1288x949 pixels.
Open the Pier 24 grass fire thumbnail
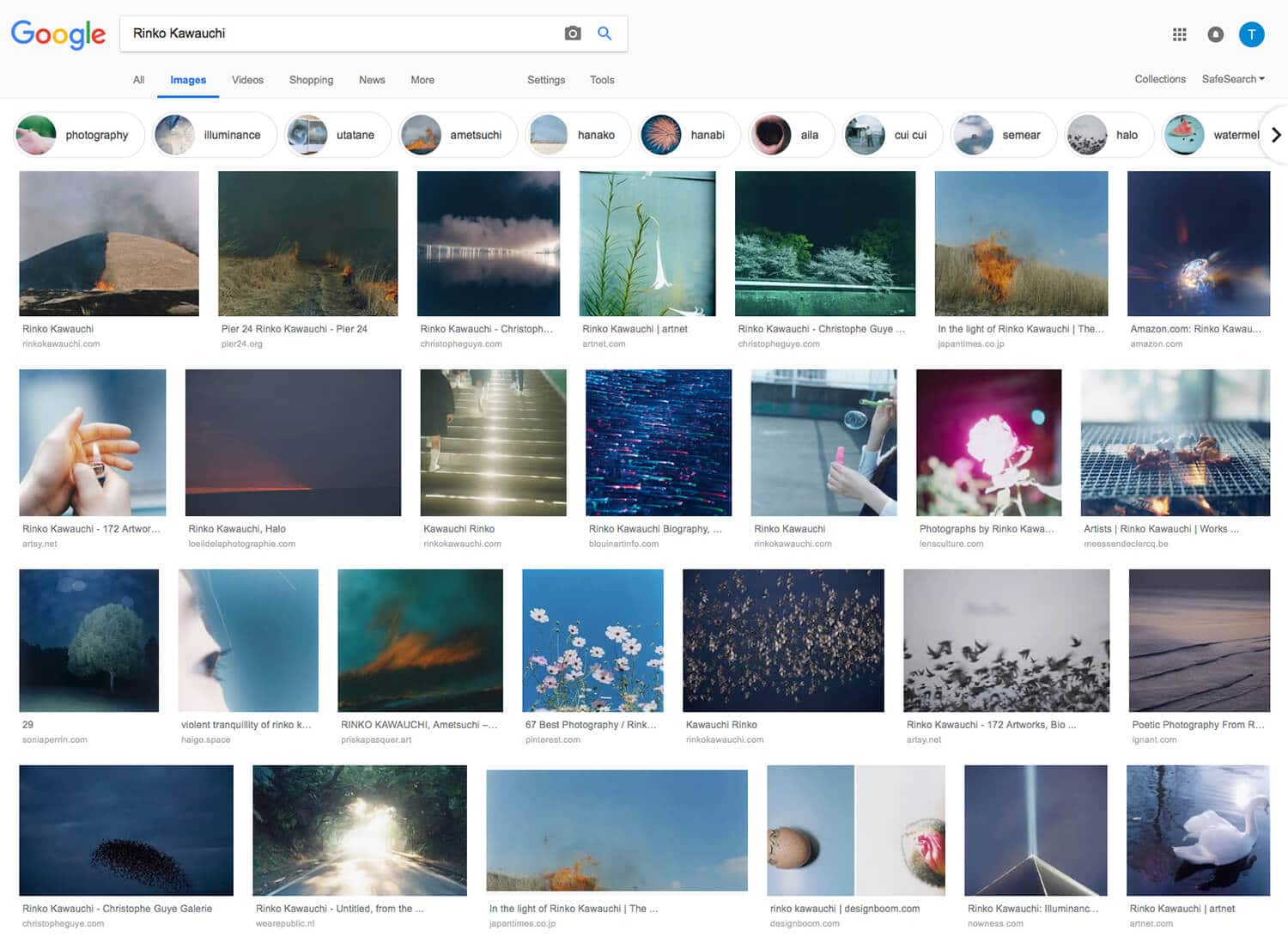[307, 243]
